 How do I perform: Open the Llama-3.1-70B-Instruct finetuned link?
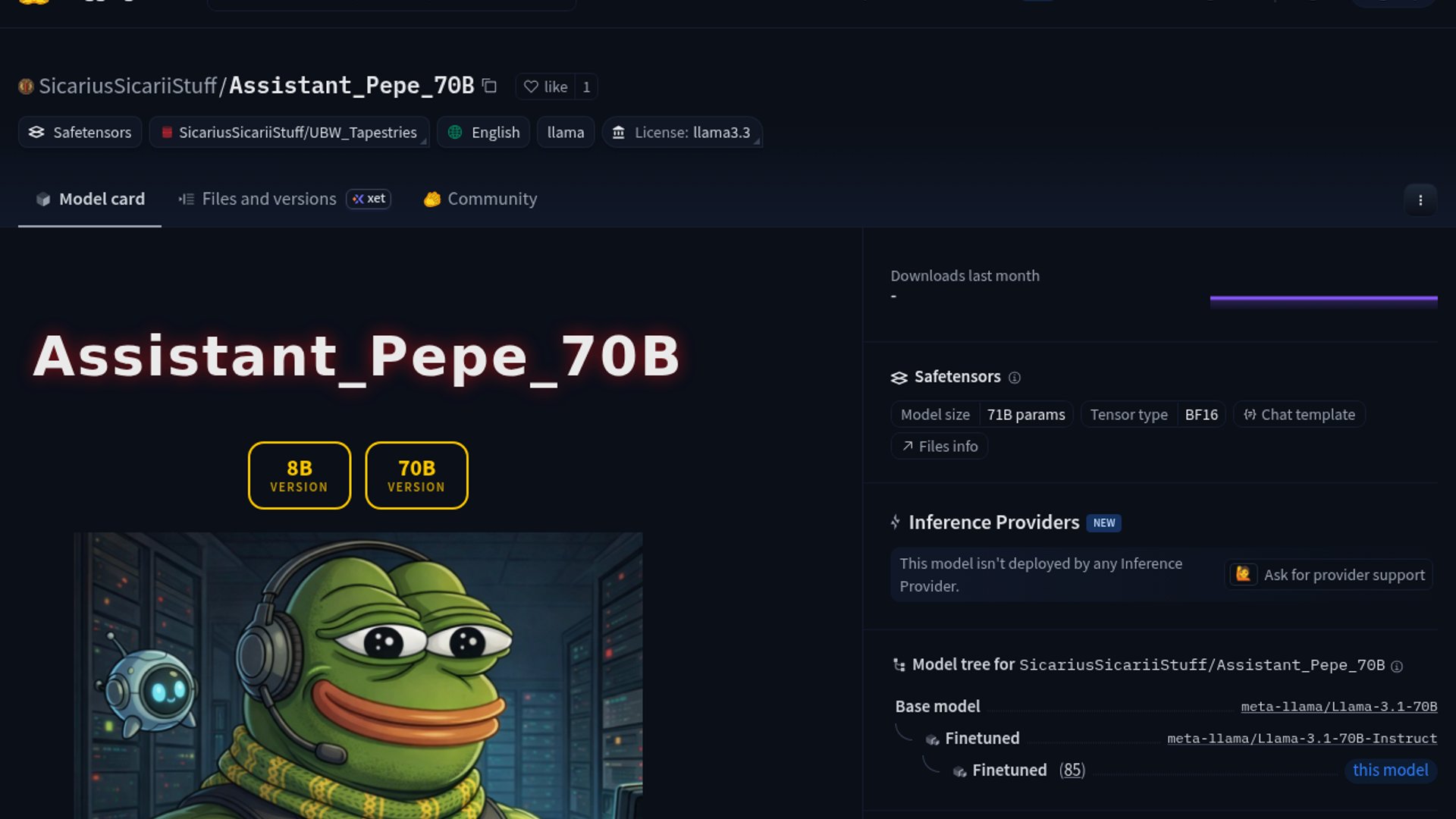(1301, 739)
